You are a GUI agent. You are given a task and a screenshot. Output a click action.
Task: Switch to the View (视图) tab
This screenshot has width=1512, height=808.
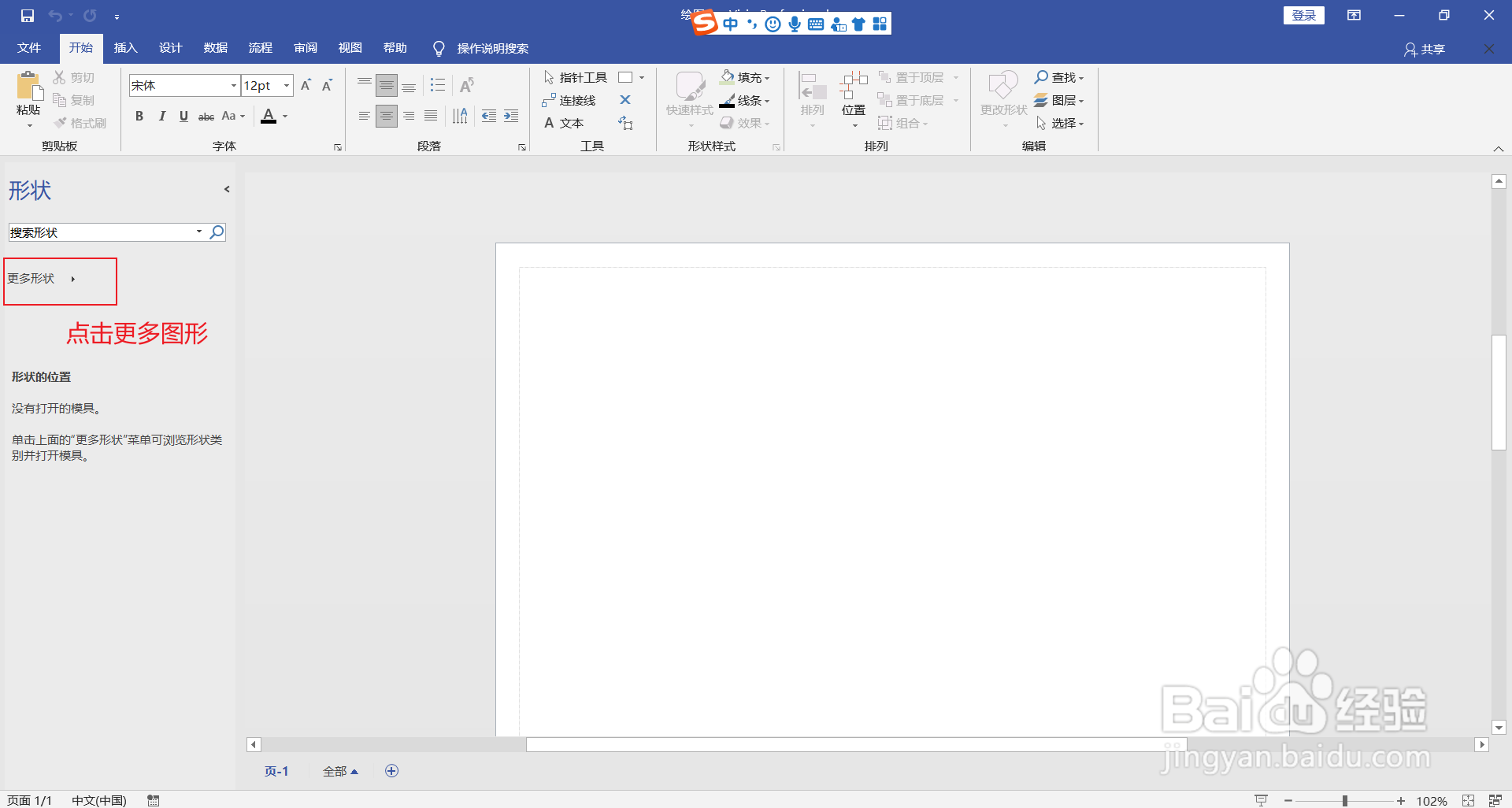[x=350, y=48]
